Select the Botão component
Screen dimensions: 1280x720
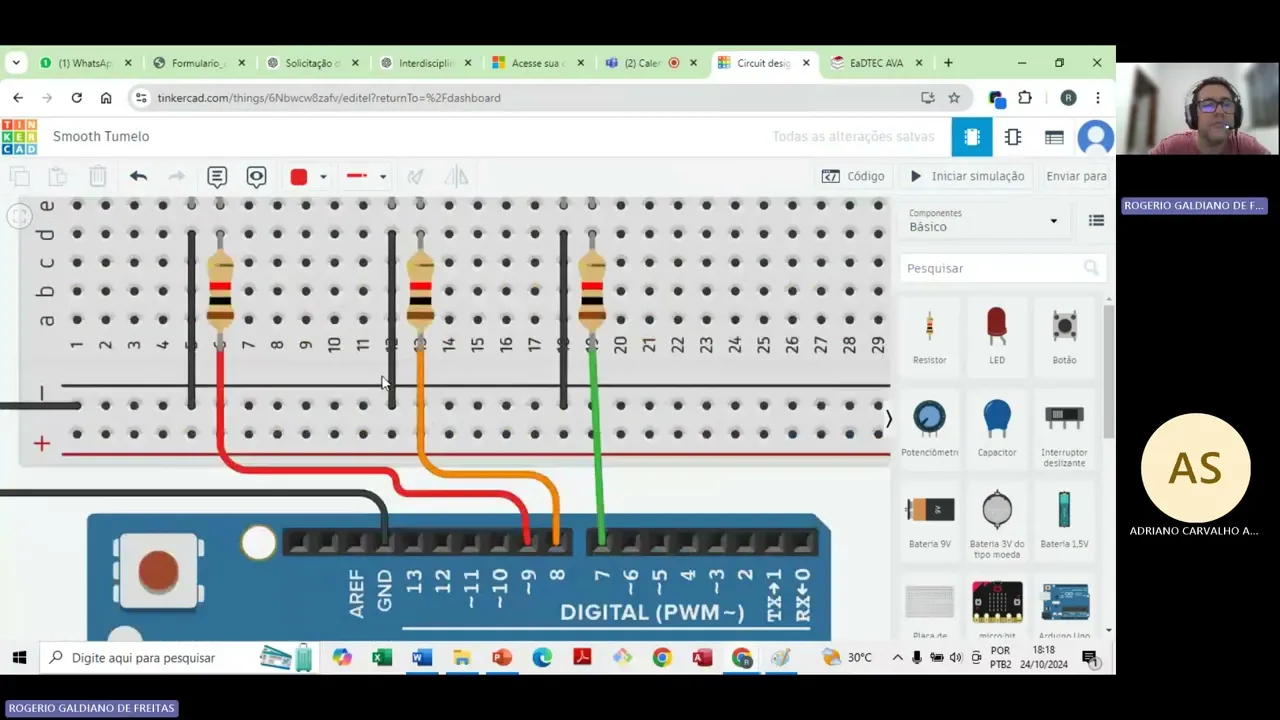coord(1064,335)
